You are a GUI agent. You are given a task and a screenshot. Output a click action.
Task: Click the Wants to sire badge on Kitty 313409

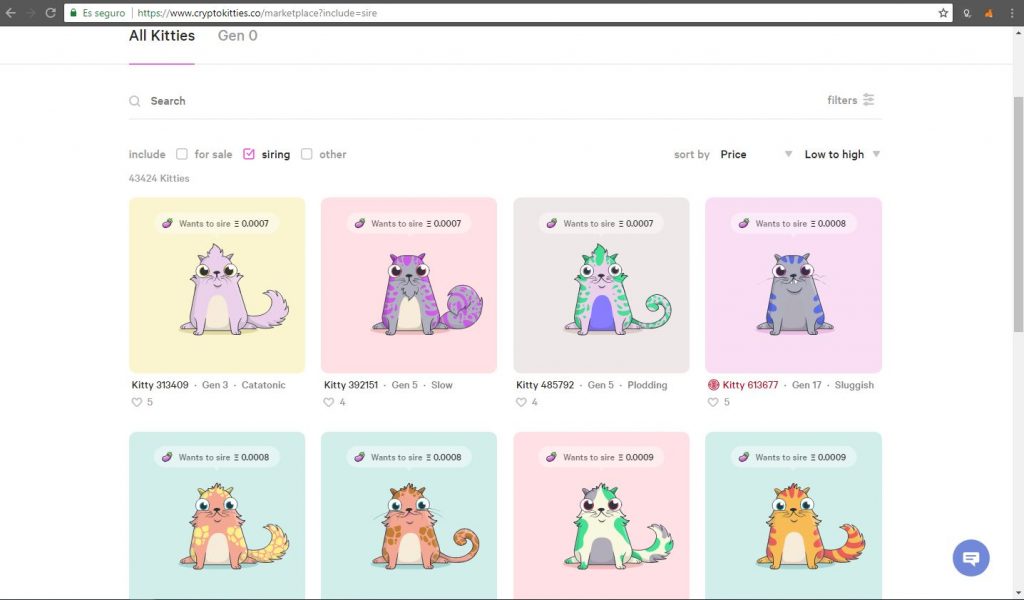pos(217,223)
